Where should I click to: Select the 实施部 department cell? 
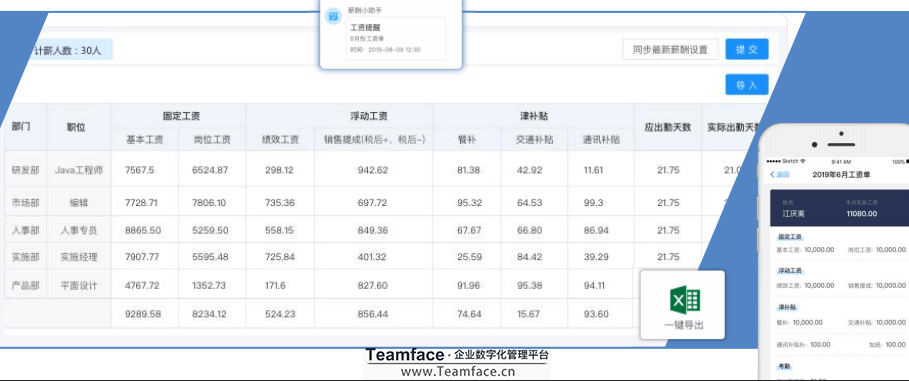26,257
